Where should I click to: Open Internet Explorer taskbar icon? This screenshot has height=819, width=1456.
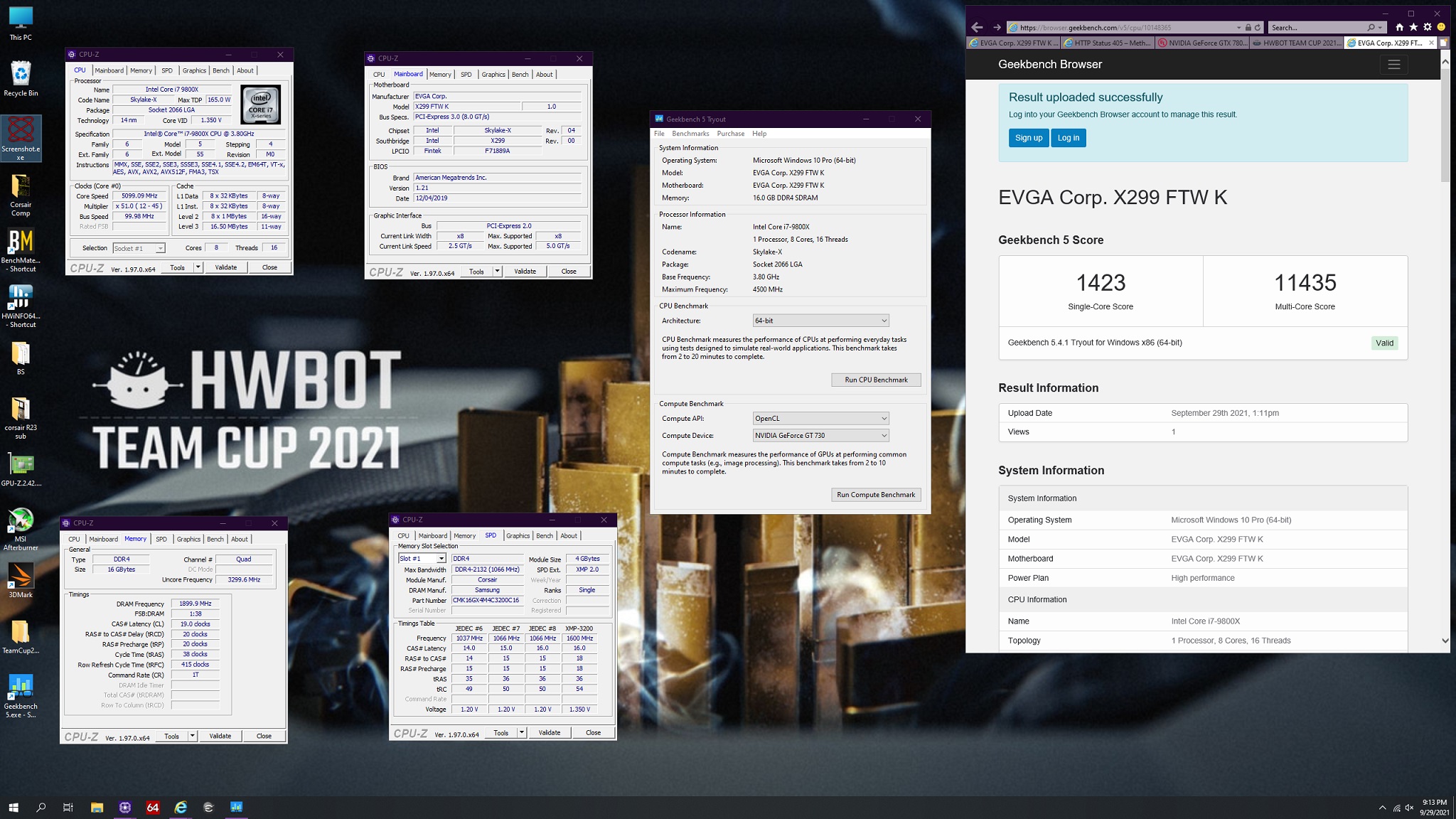(181, 807)
